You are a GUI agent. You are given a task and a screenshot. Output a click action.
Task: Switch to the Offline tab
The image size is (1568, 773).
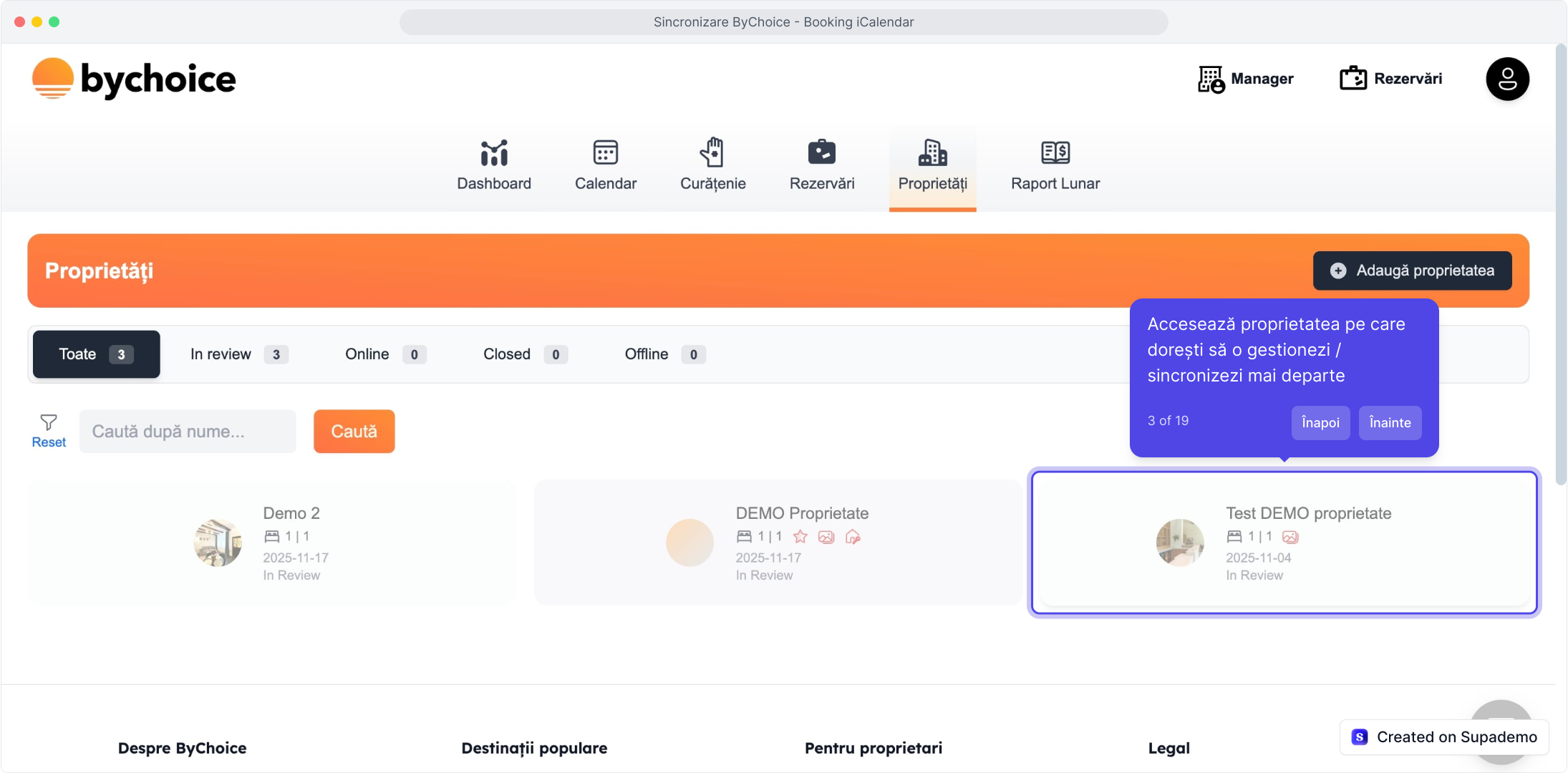pyautogui.click(x=664, y=354)
